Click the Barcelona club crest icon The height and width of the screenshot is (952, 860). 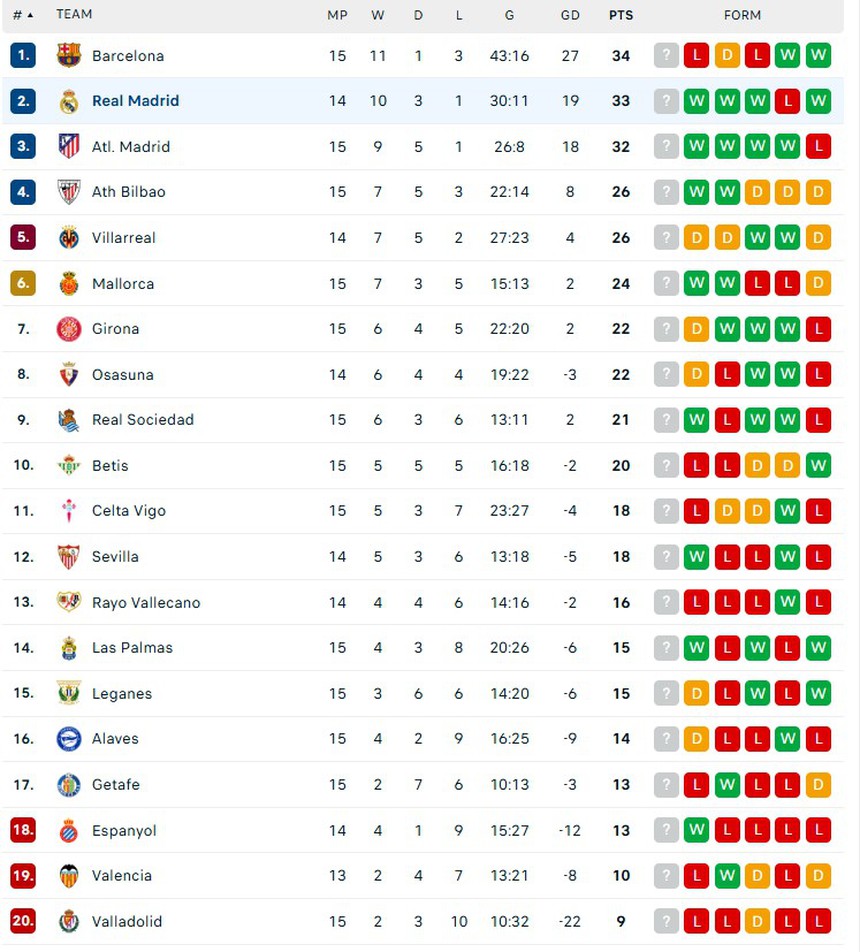(69, 56)
